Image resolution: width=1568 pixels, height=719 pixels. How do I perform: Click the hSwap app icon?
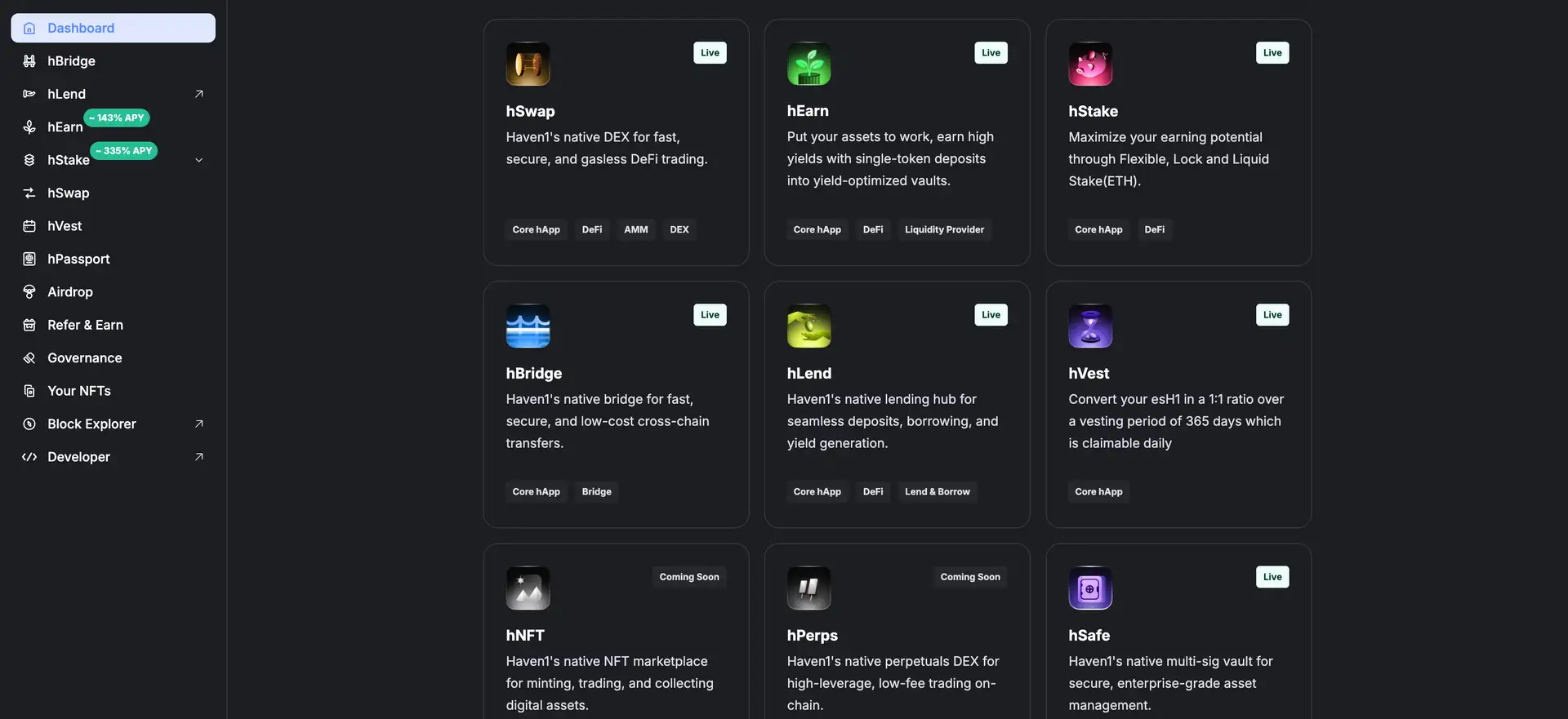[528, 64]
